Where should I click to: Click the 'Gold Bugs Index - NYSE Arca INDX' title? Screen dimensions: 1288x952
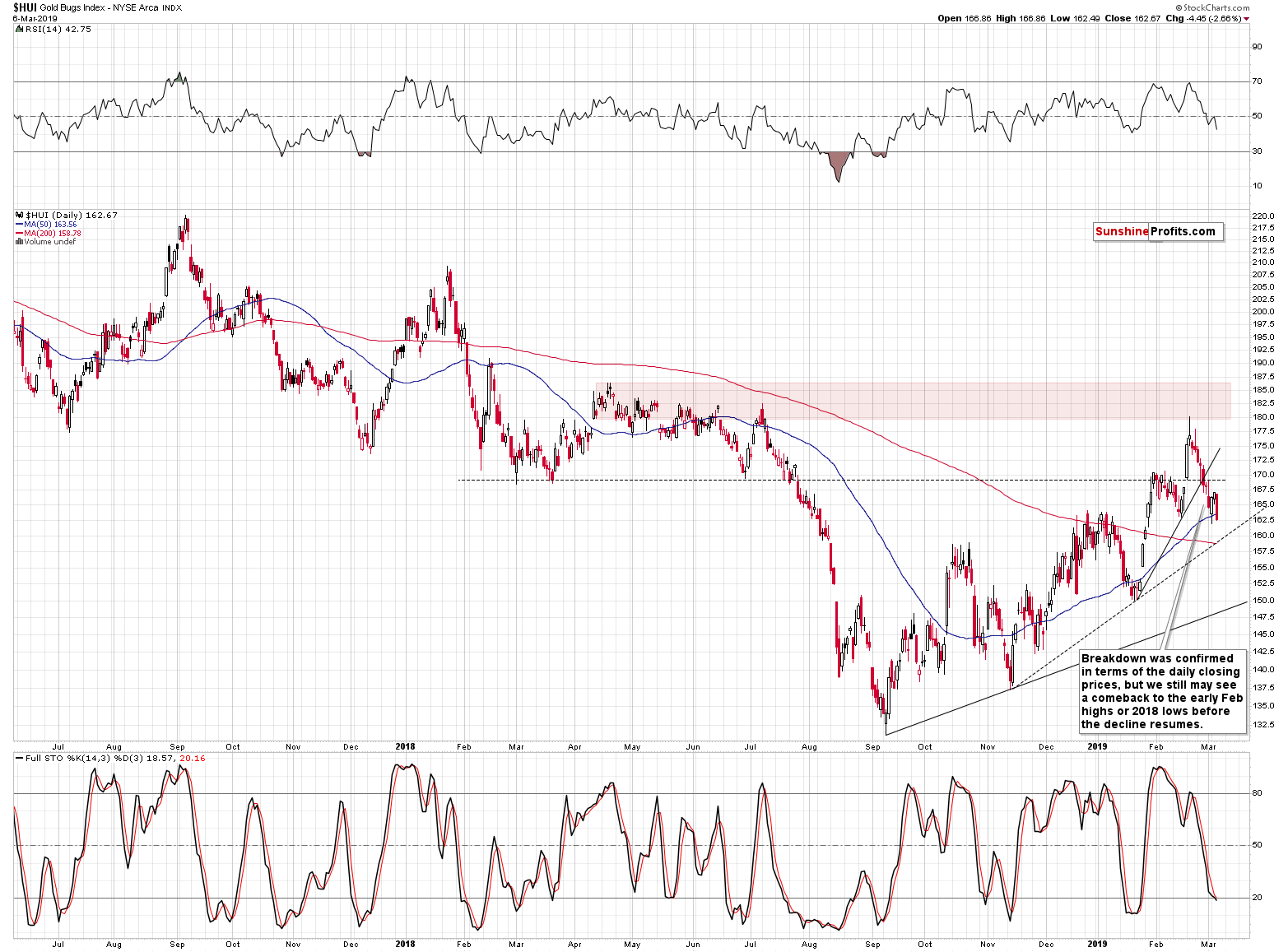(111, 7)
